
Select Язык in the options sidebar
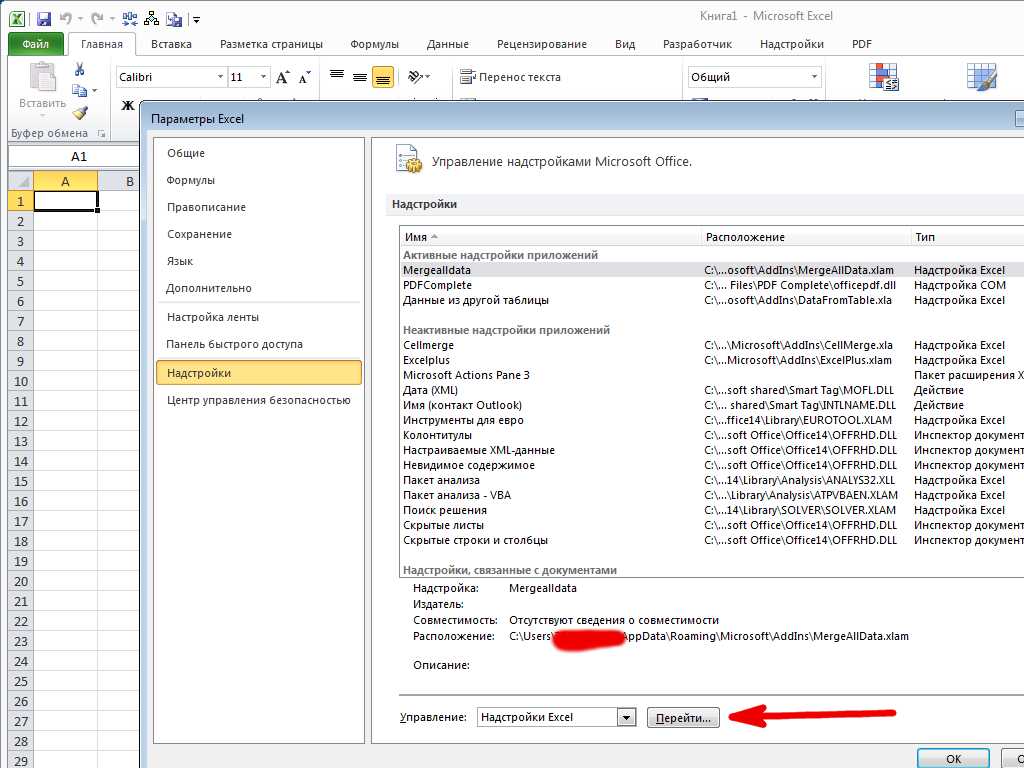(x=259, y=261)
